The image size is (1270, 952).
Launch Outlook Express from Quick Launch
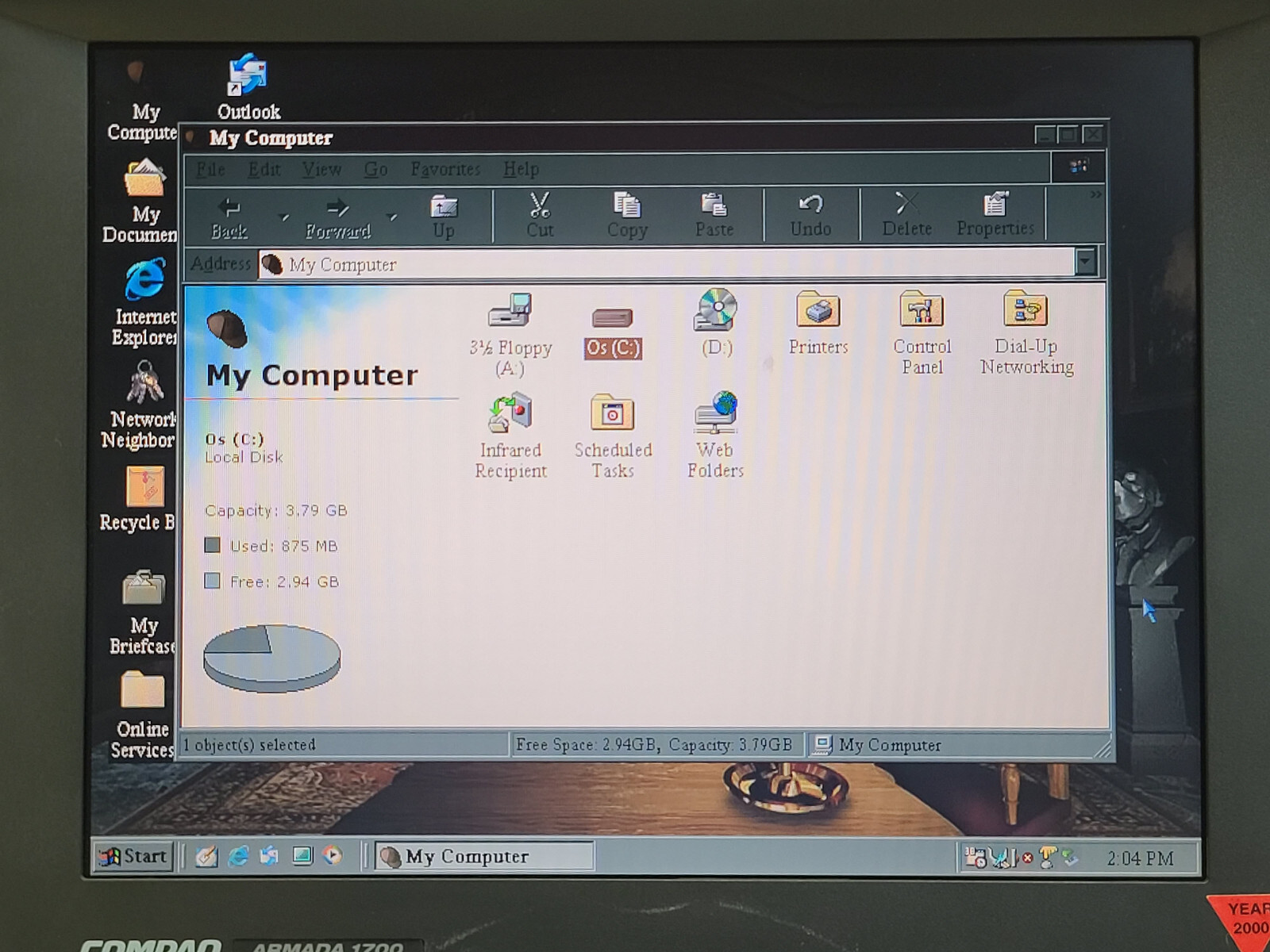tap(270, 856)
